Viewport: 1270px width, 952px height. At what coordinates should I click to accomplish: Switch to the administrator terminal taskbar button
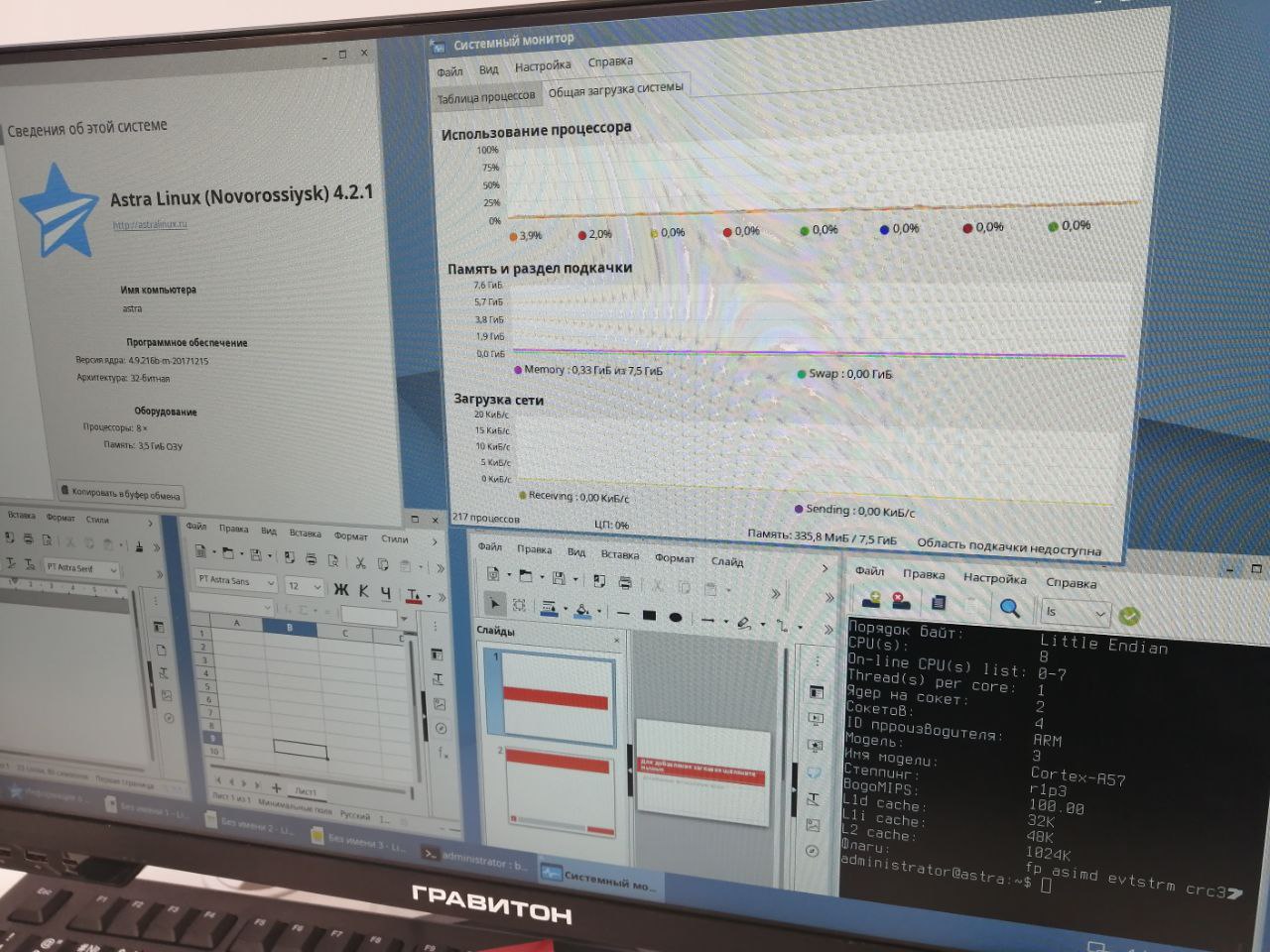coord(476,859)
